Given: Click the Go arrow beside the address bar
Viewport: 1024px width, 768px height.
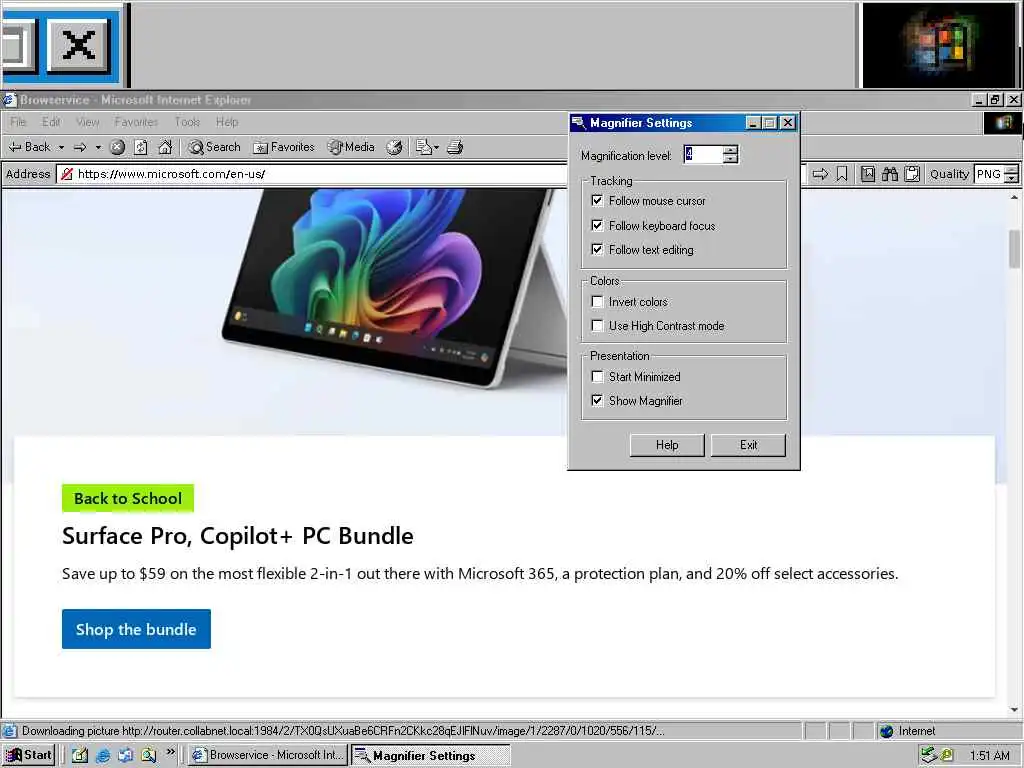Looking at the screenshot, I should point(820,174).
